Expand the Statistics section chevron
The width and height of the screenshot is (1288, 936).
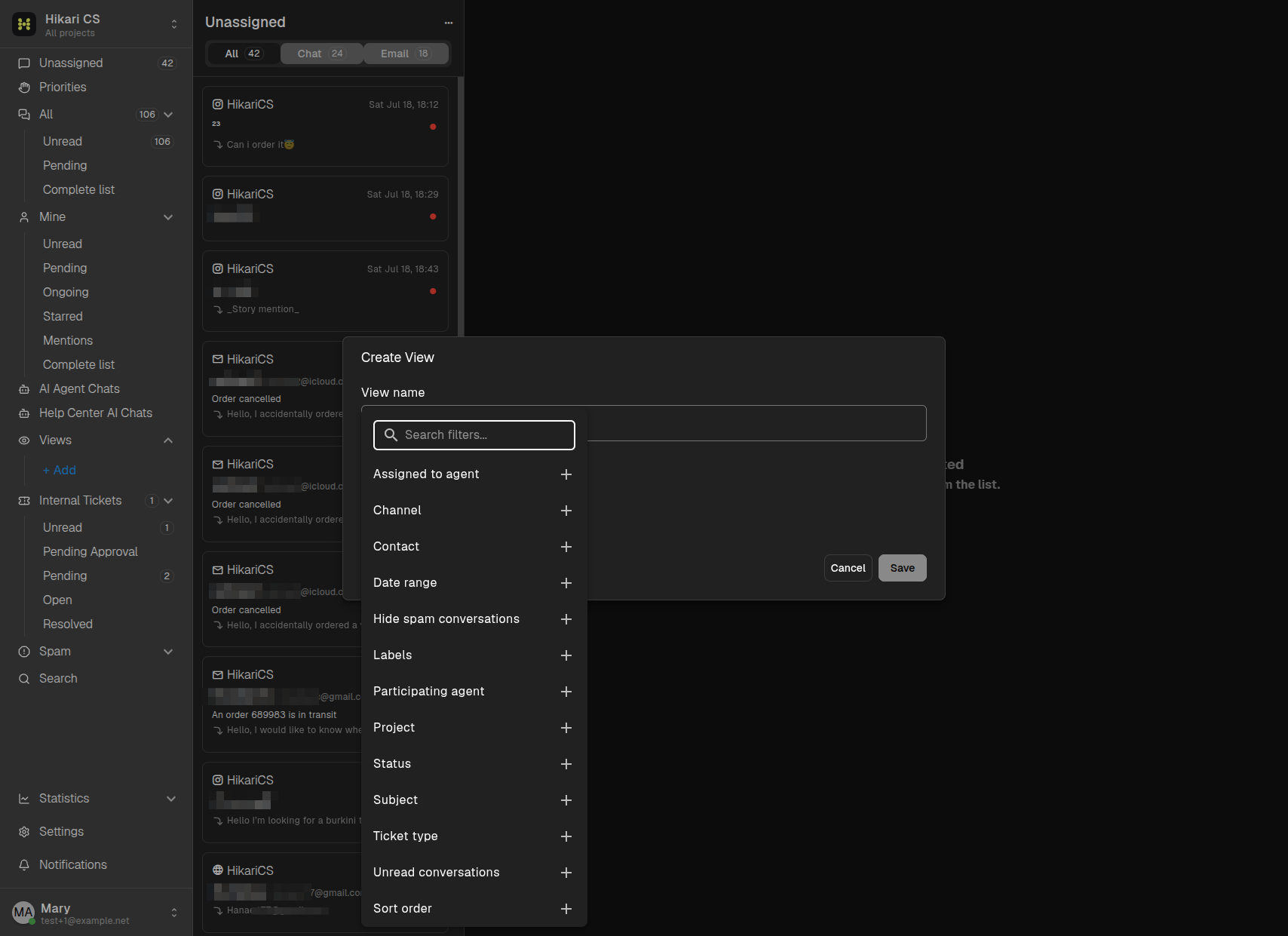(x=171, y=799)
